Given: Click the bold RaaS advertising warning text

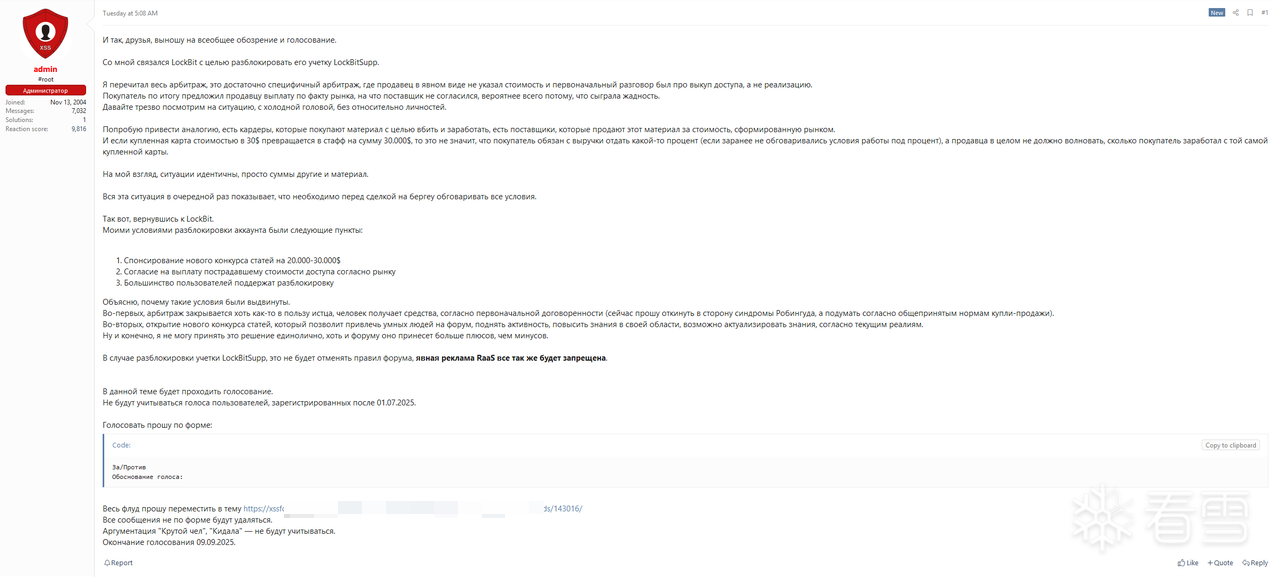Looking at the screenshot, I should (x=511, y=357).
